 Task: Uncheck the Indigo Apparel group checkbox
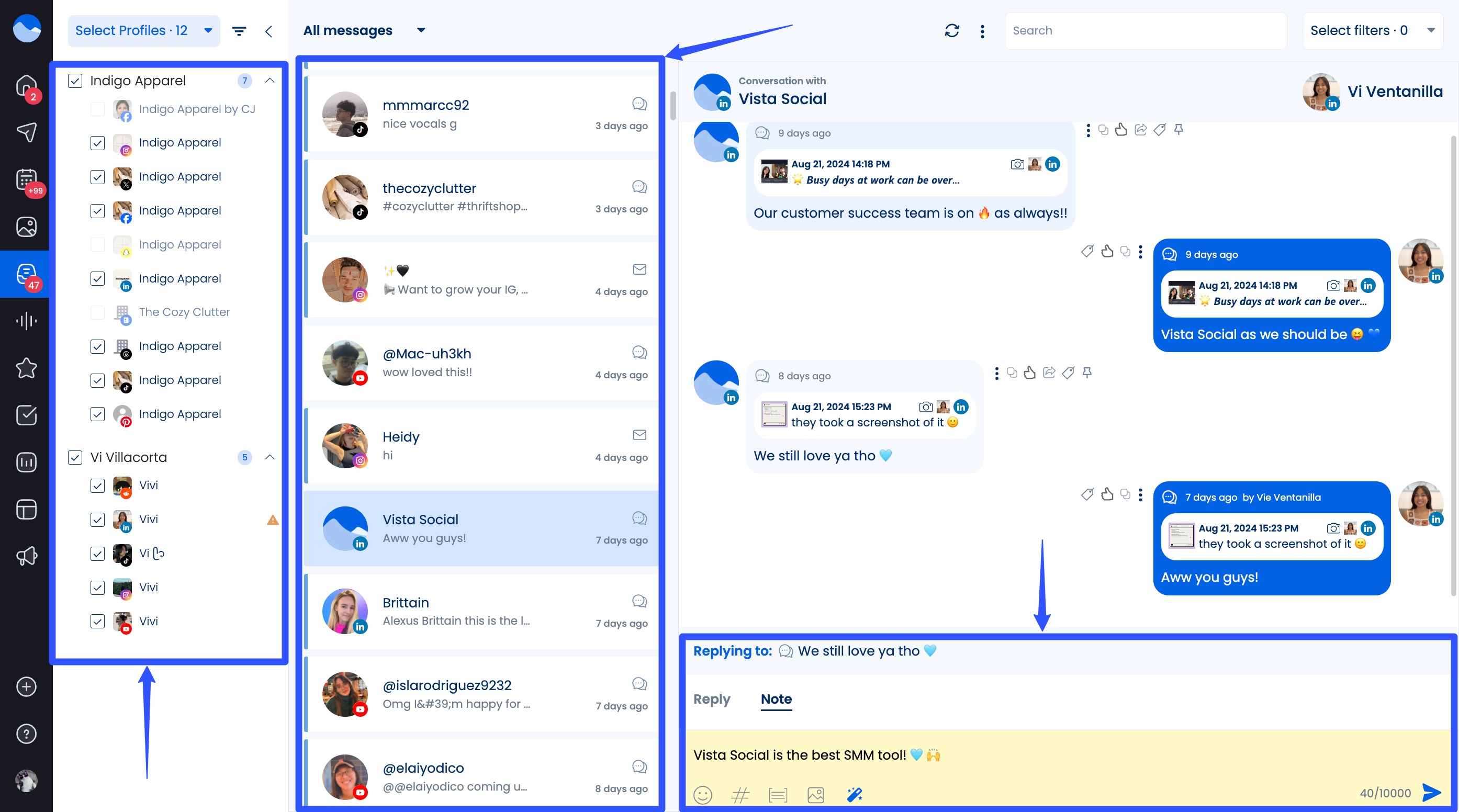pyautogui.click(x=75, y=81)
